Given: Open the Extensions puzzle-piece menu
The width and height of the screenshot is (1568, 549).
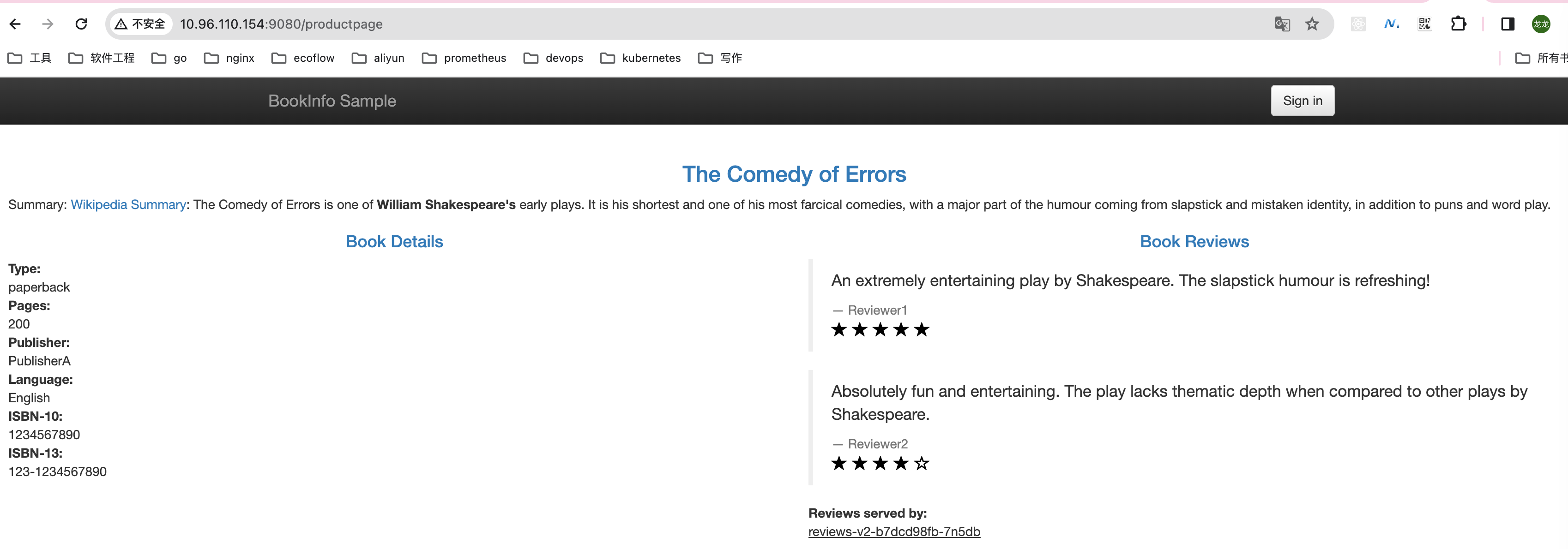Looking at the screenshot, I should click(1459, 24).
